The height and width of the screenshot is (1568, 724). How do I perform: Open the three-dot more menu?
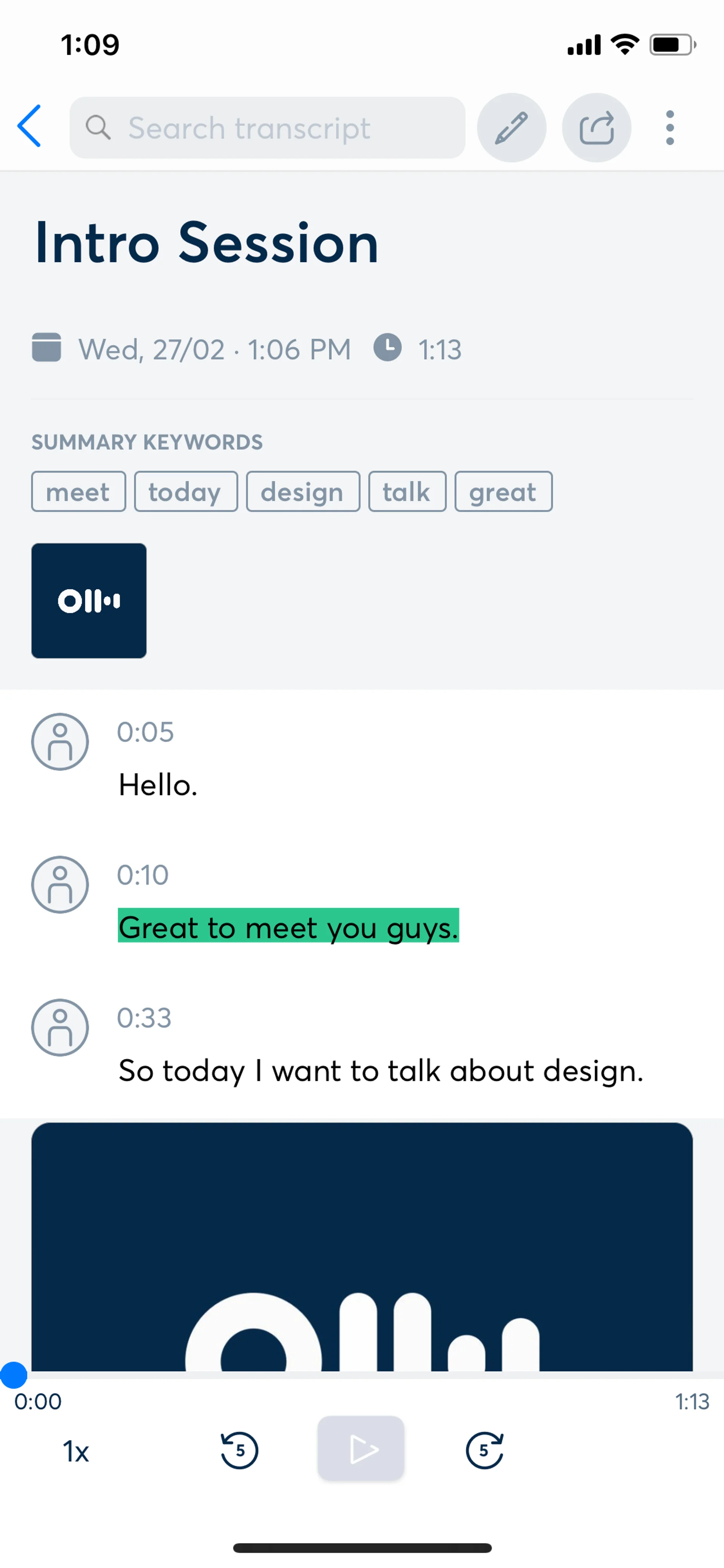tap(670, 128)
